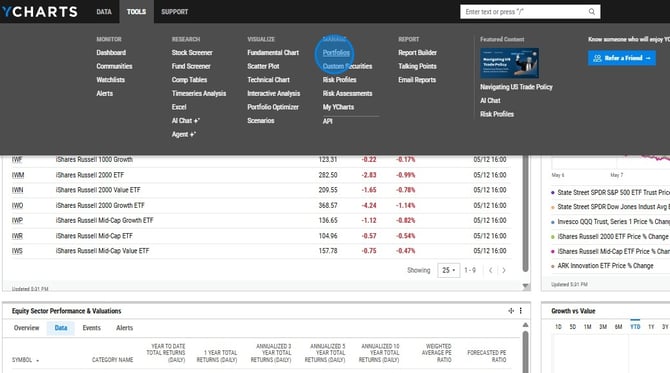Open Risk Profiles under Manage column
Viewport: 670px width, 373px height.
(339, 80)
